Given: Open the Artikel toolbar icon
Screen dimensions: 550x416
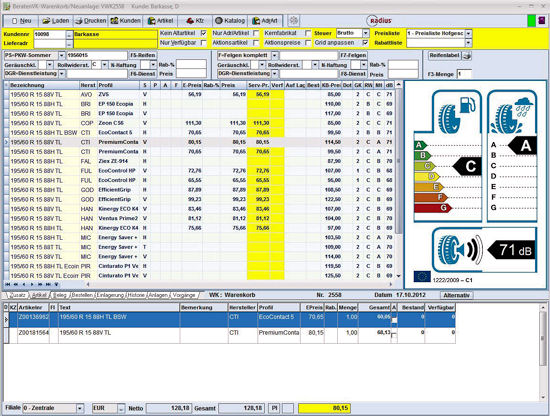Looking at the screenshot, I should pos(152,21).
